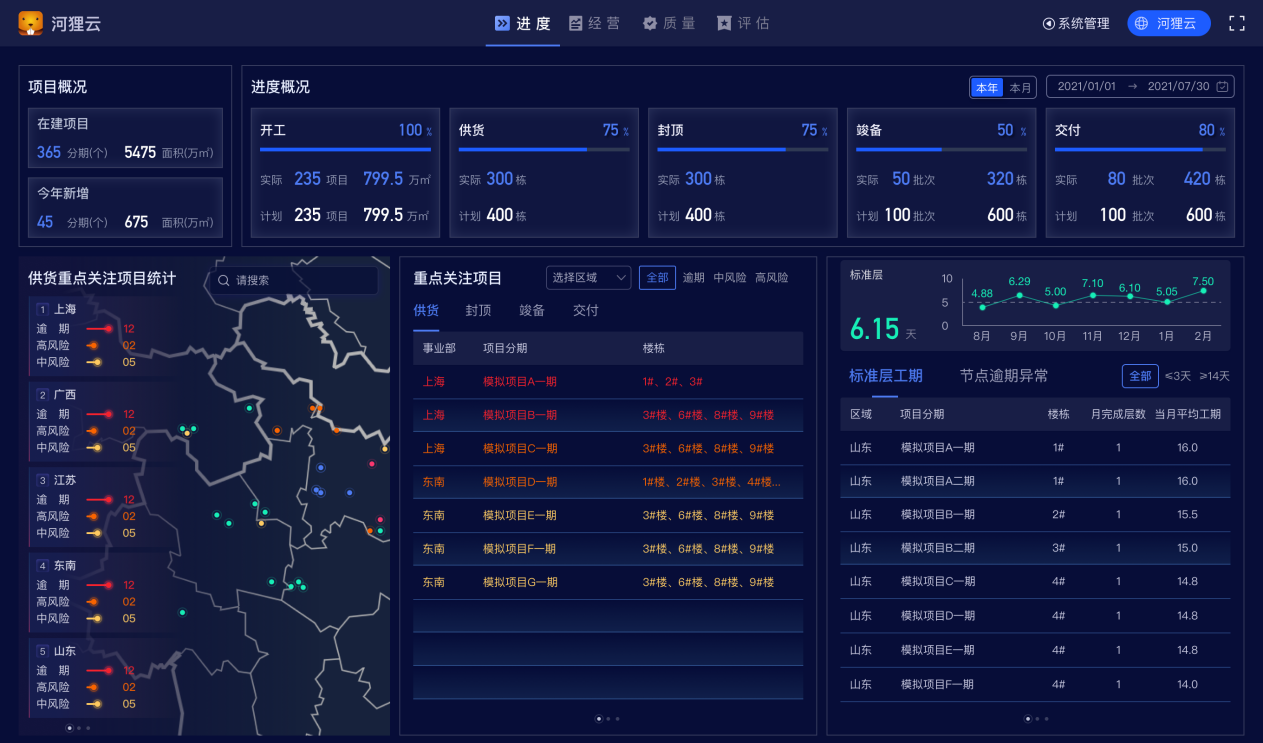
Task: Click the globe icon in 河狸云 button
Action: (x=1142, y=23)
